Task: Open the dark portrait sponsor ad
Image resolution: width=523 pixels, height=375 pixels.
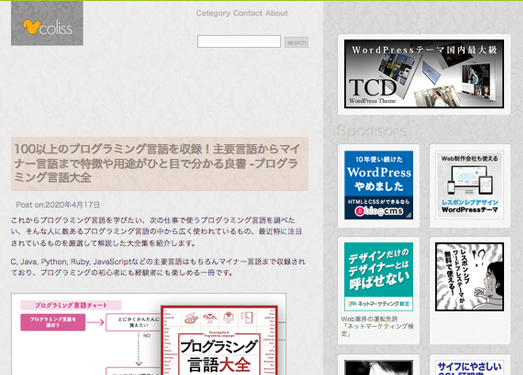Action: [379, 368]
